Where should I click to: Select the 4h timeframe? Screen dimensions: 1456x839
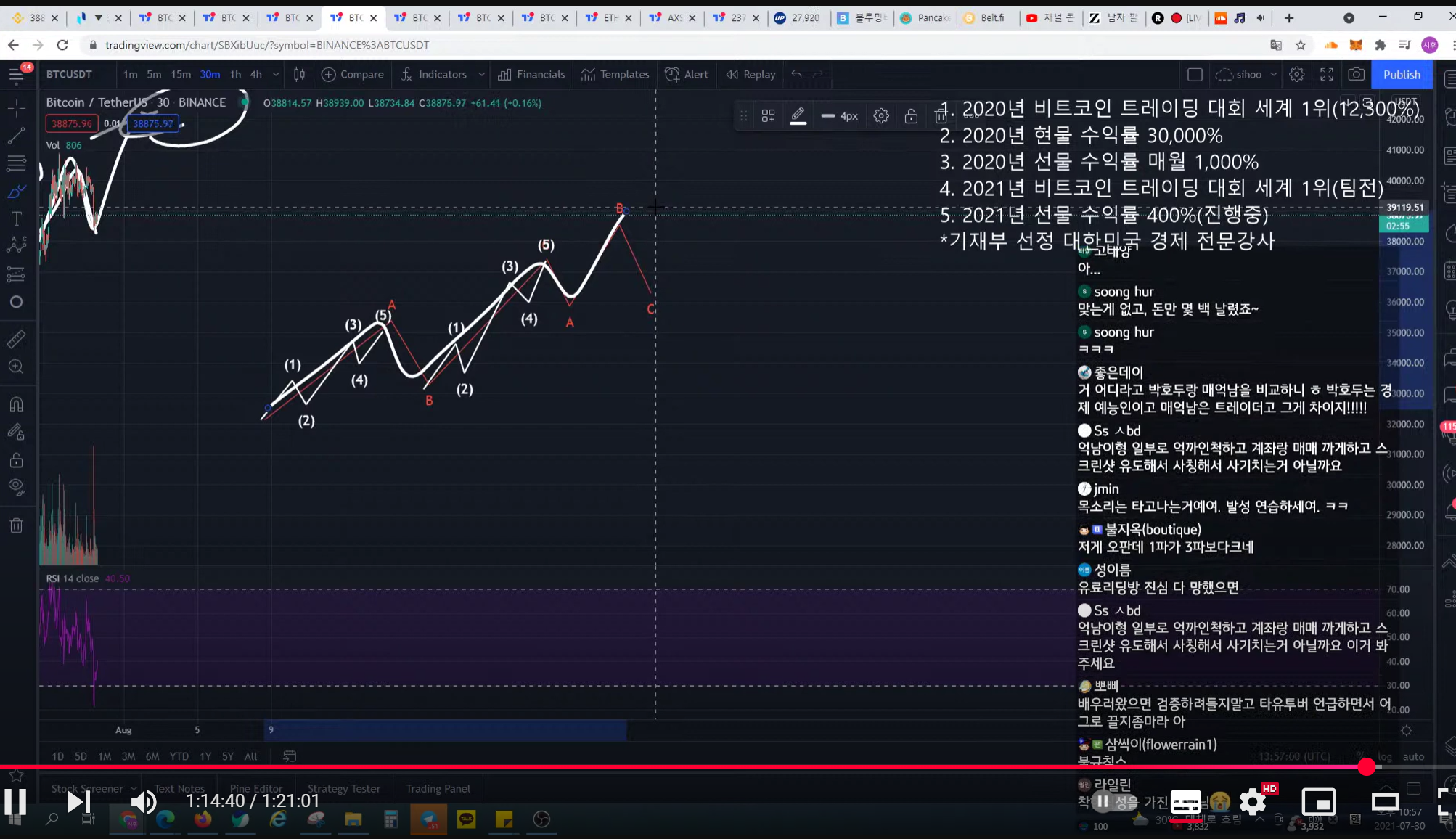[255, 74]
